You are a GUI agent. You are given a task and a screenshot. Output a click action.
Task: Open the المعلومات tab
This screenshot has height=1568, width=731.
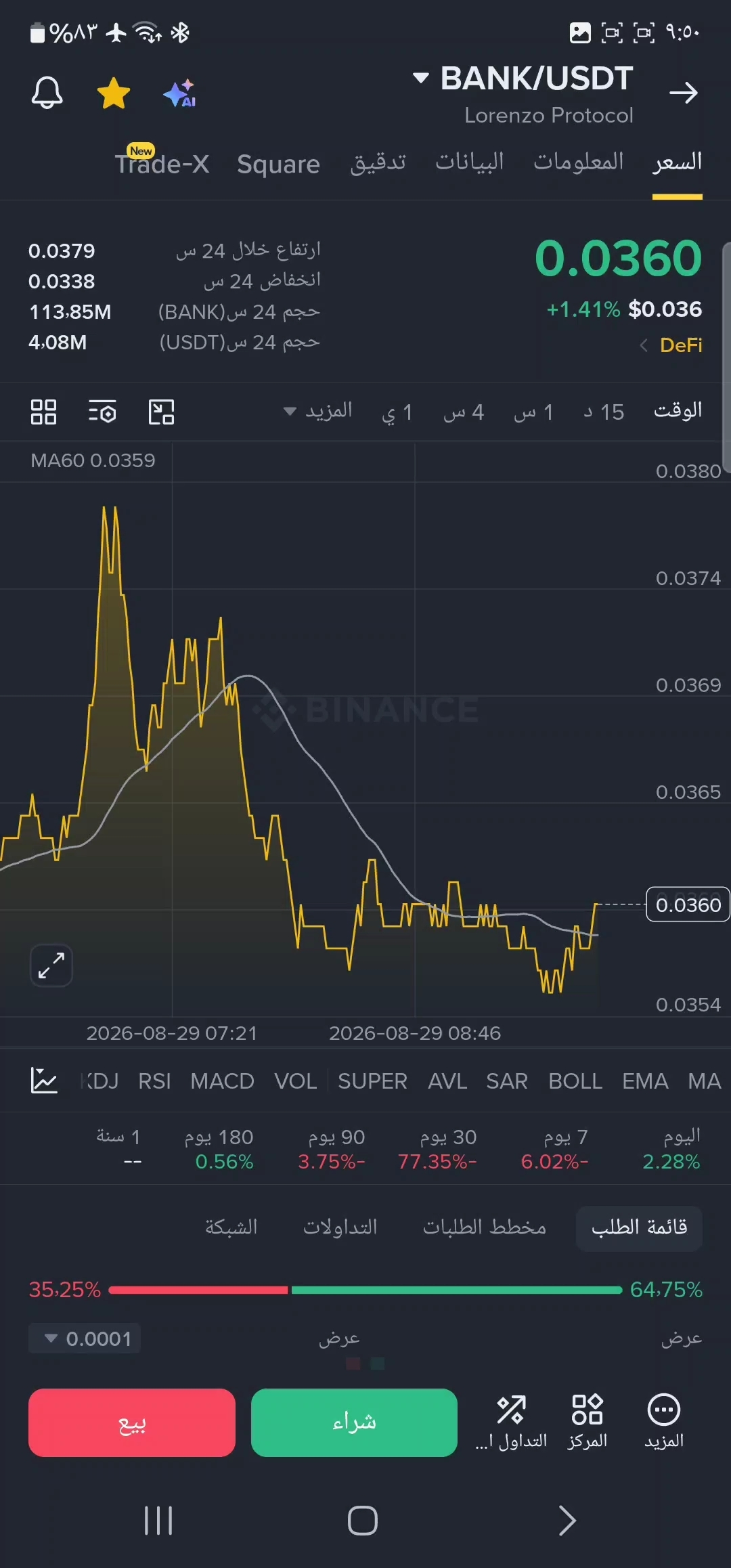coord(579,161)
